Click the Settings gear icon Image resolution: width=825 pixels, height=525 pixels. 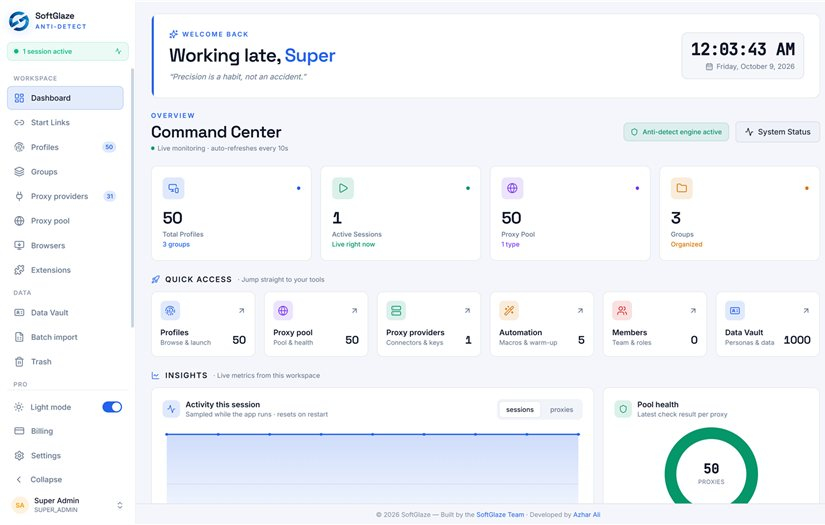[x=19, y=456]
